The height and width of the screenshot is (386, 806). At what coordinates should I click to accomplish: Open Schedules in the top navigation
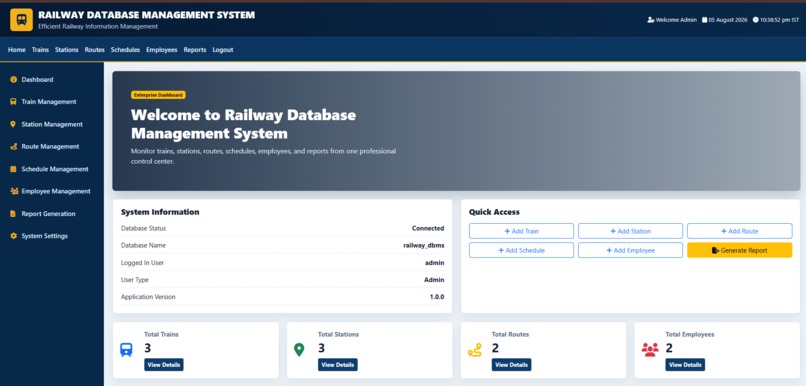(125, 50)
